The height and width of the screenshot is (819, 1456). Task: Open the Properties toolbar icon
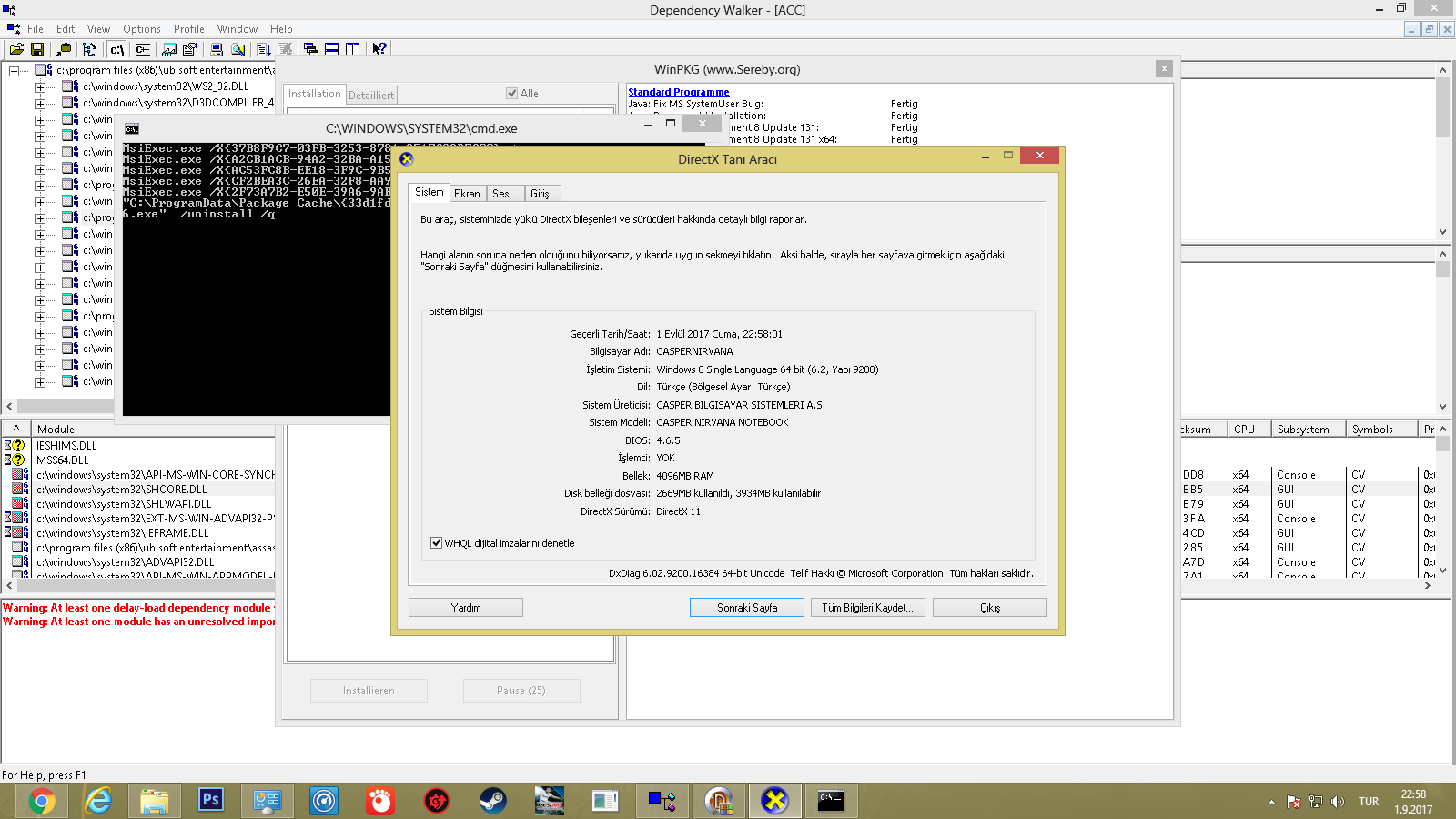pos(190,49)
